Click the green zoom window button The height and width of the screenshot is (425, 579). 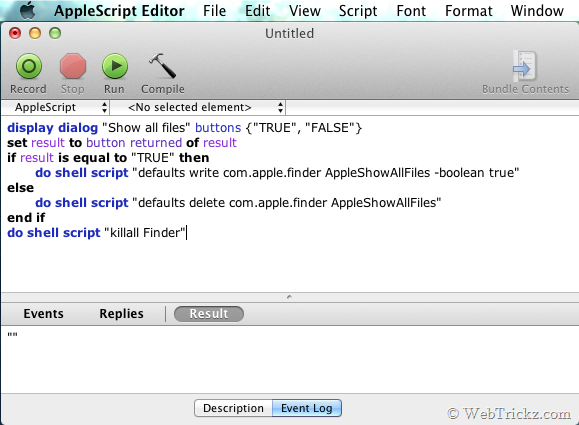click(55, 33)
